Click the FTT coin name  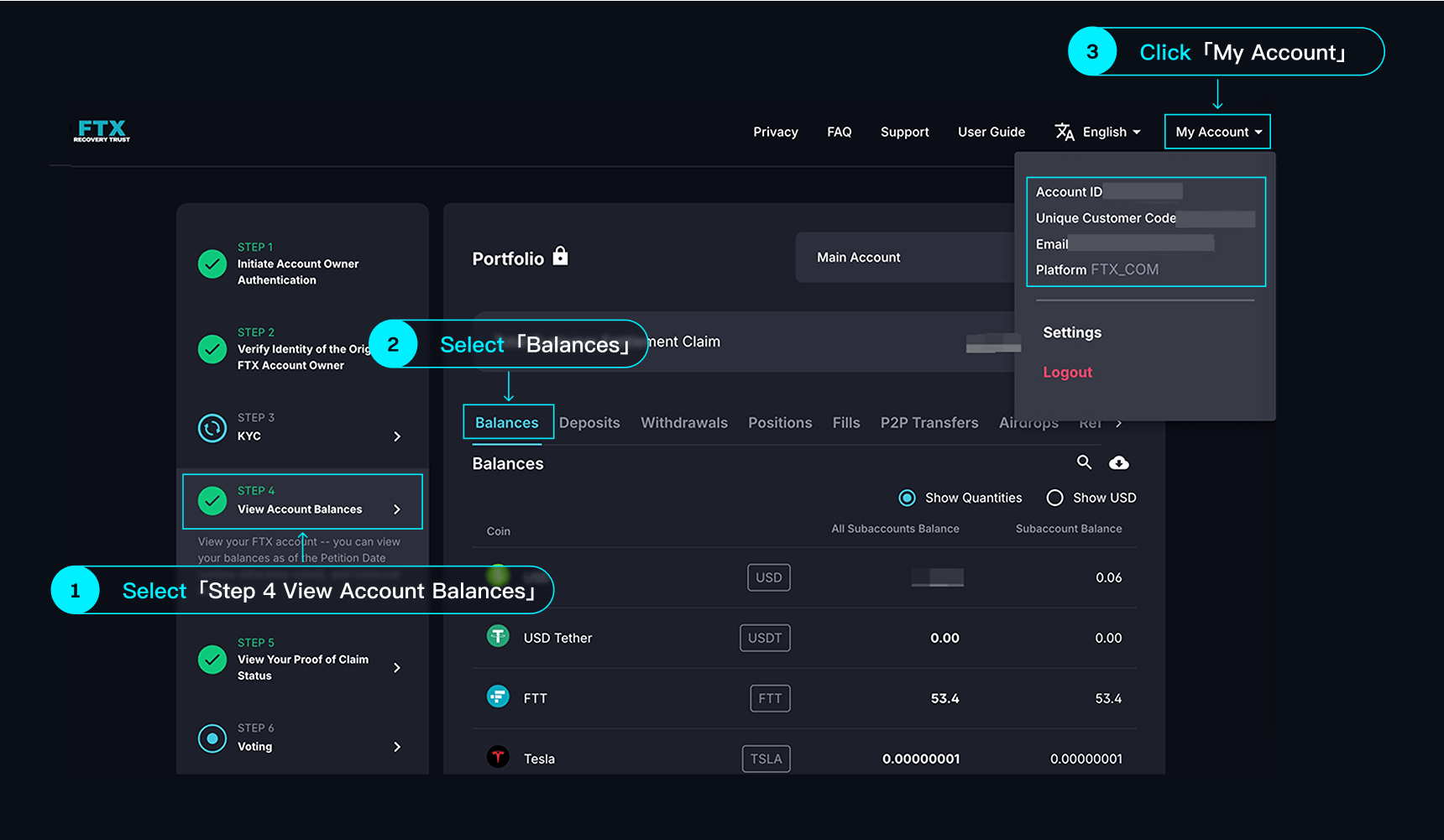click(536, 698)
